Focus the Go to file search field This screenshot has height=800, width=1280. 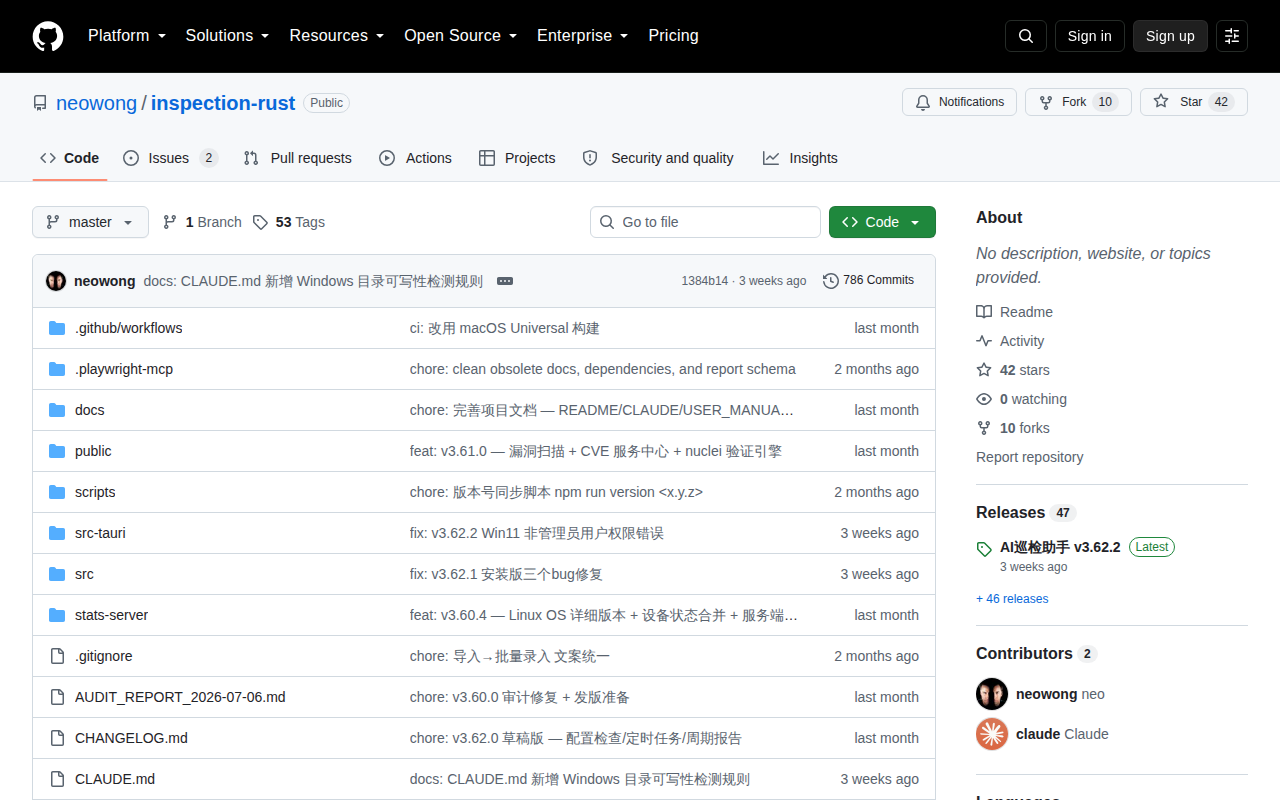pos(705,222)
